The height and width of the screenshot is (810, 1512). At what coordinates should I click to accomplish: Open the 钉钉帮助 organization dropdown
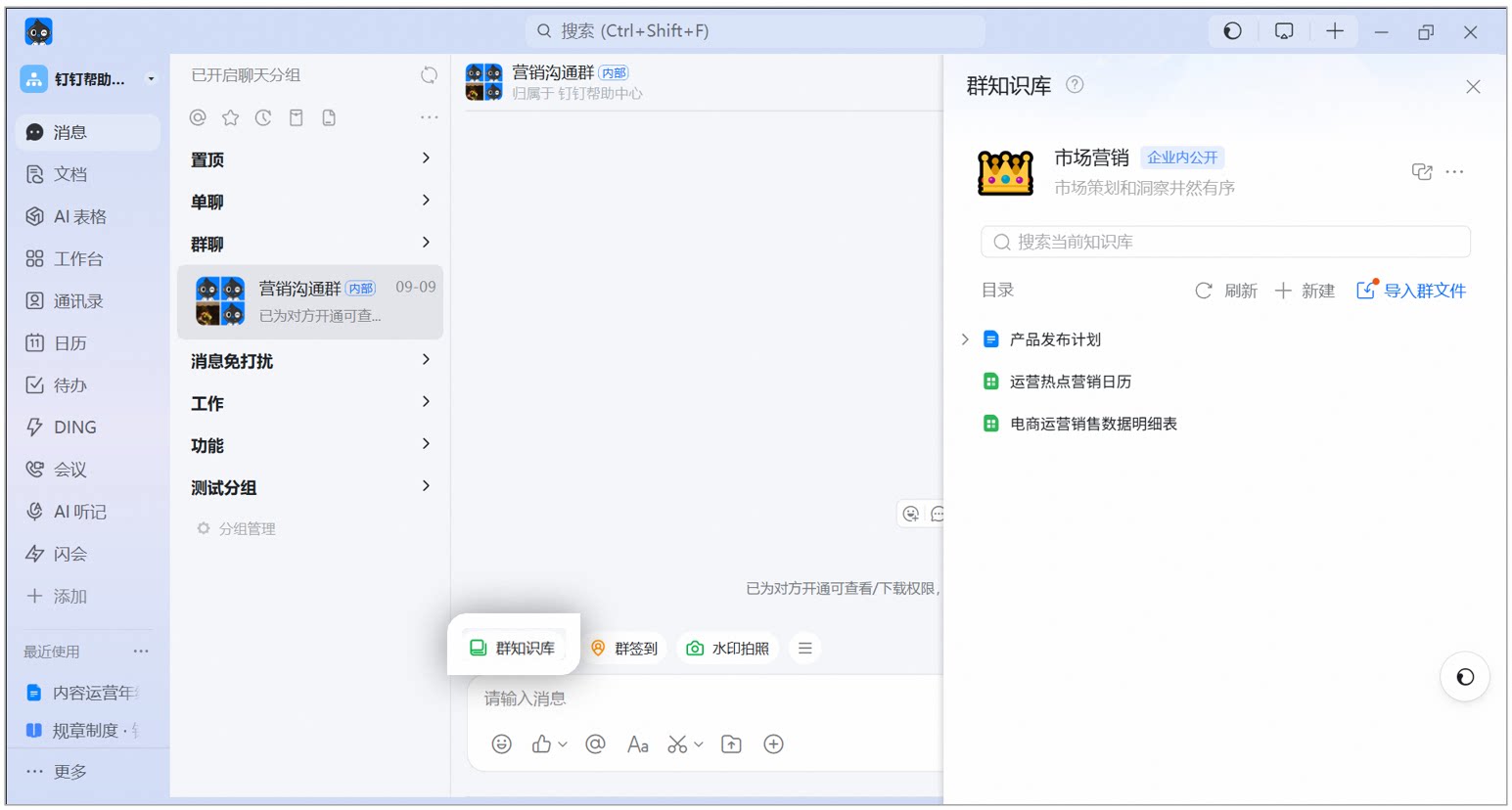point(89,79)
